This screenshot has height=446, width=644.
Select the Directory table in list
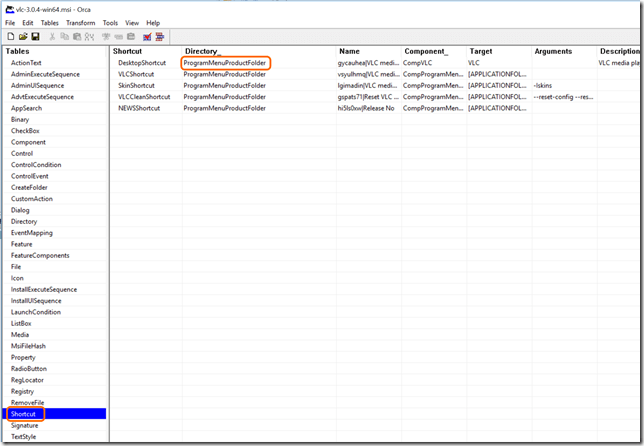(x=24, y=221)
